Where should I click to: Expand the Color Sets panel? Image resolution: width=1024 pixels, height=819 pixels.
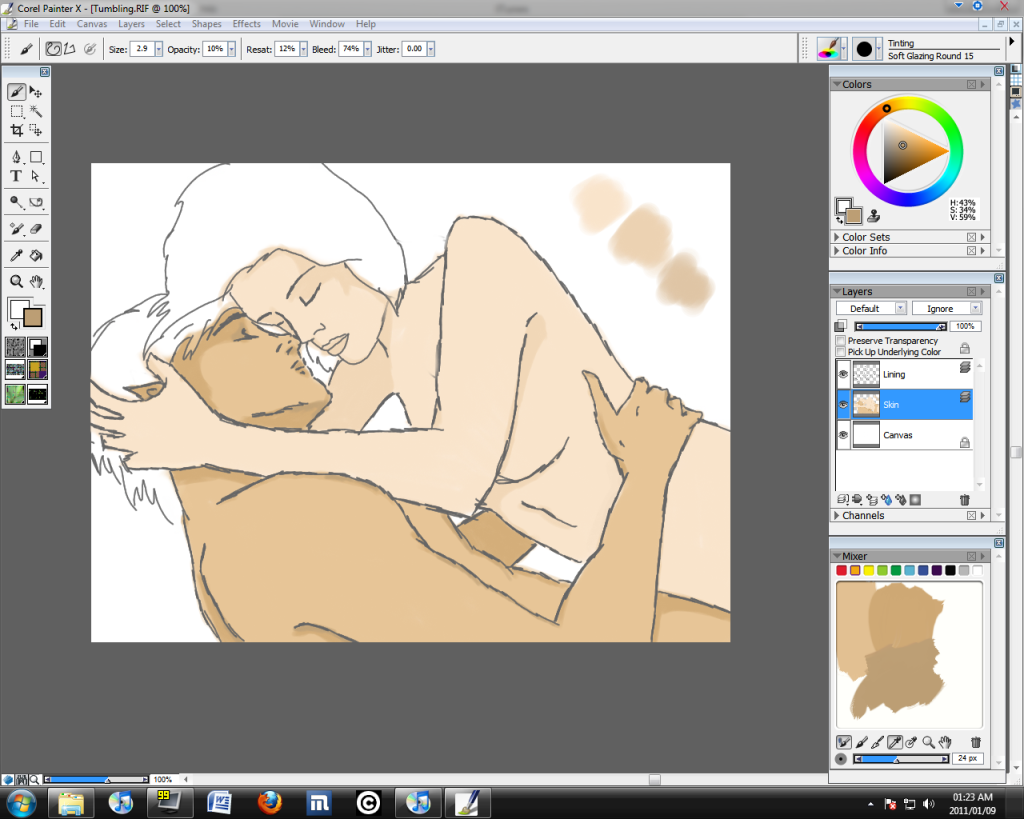pos(836,238)
